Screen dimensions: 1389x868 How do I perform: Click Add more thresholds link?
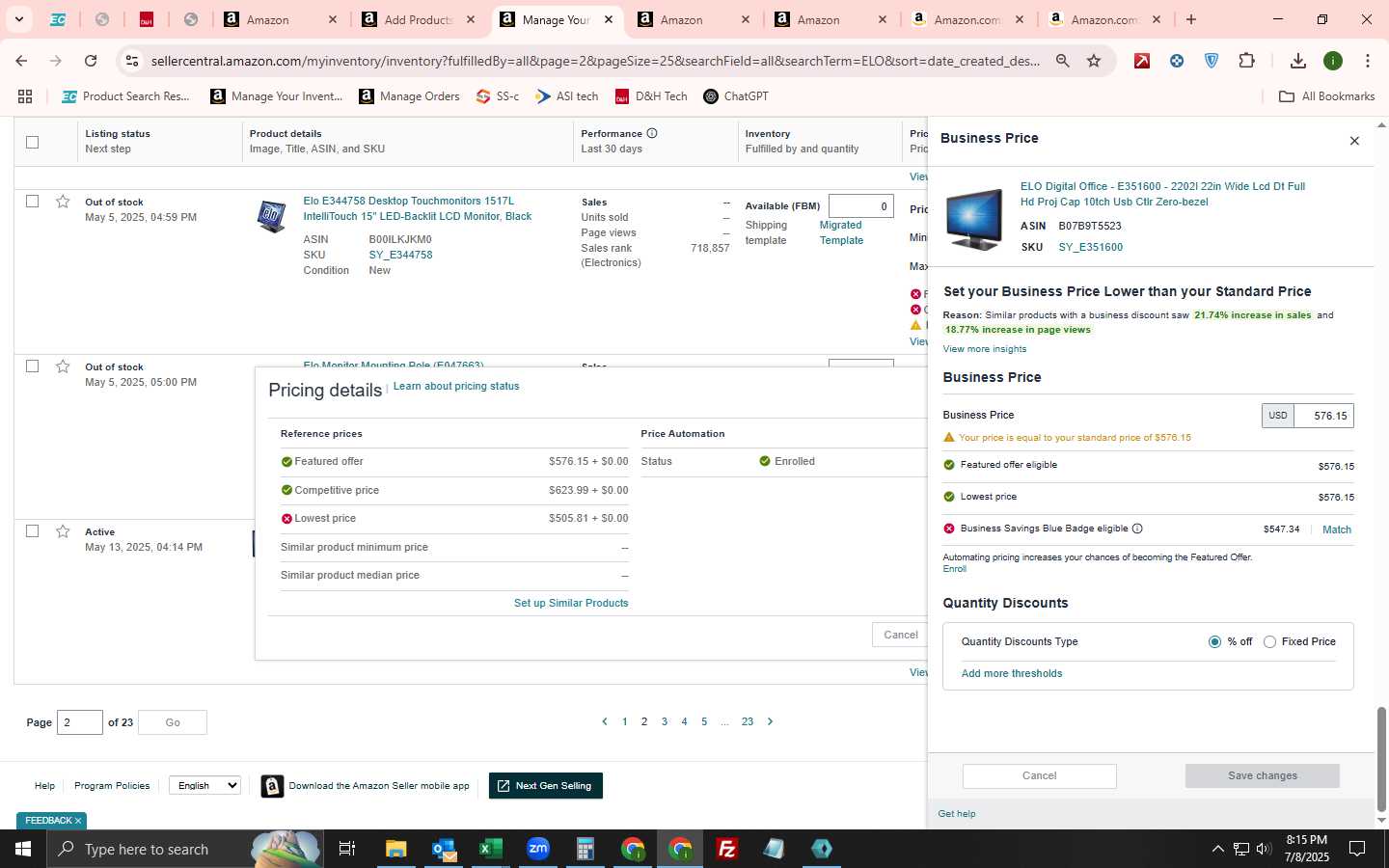pos(1012,673)
